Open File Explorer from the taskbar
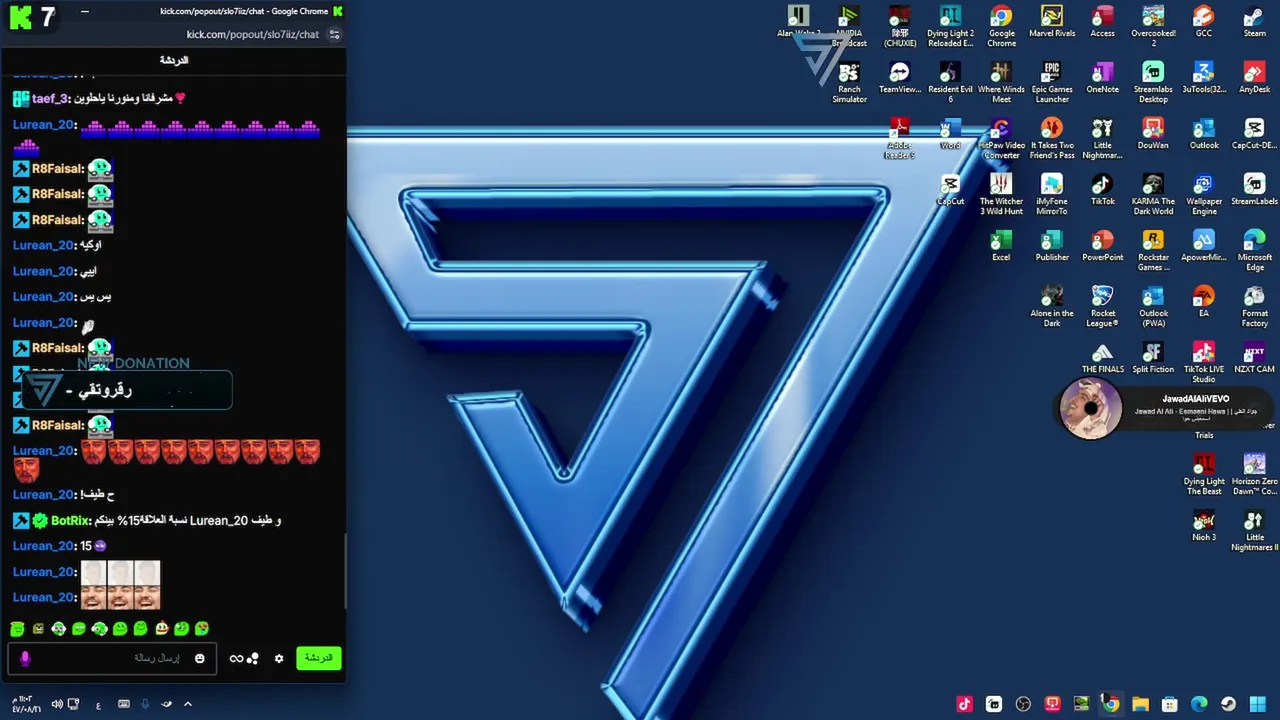Image resolution: width=1280 pixels, height=720 pixels. pos(1140,704)
